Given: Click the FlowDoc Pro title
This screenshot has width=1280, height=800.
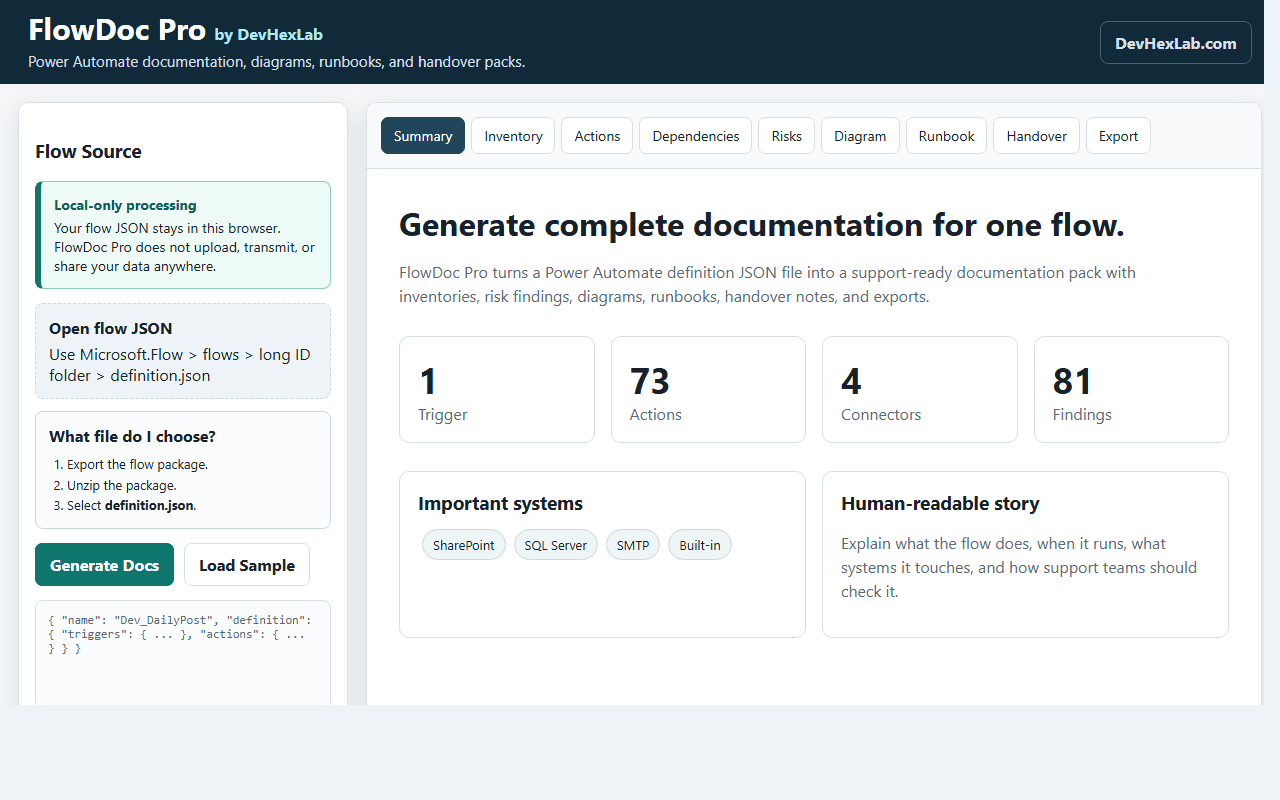Looking at the screenshot, I should coord(117,30).
